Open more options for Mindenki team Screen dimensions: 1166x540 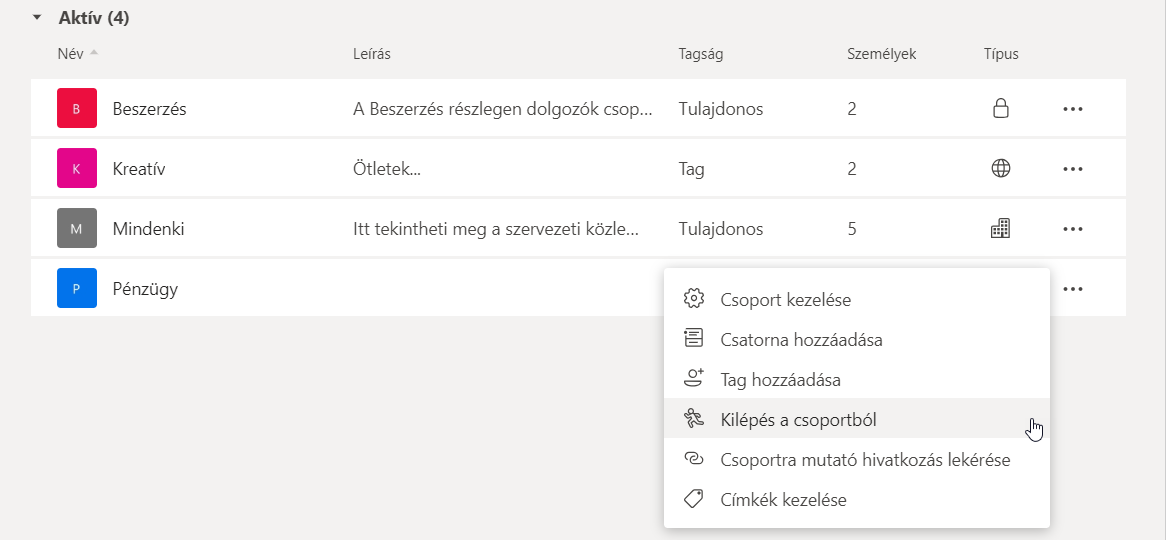[x=1073, y=229]
